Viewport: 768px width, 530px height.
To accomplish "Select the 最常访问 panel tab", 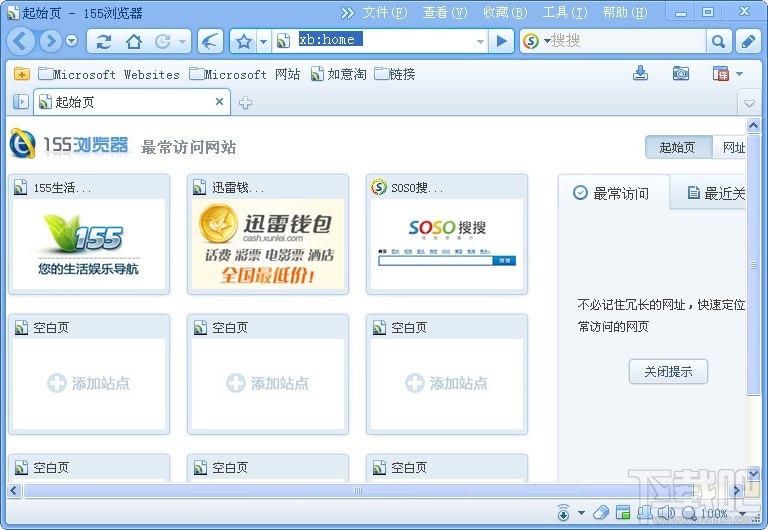I will [613, 193].
